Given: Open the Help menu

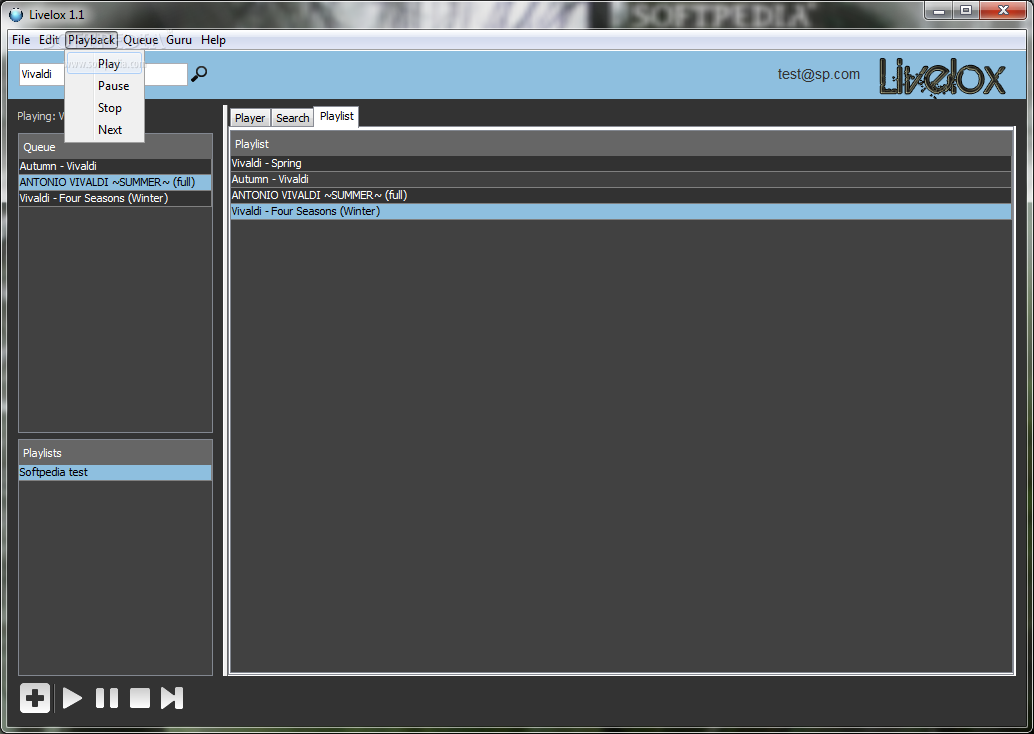Looking at the screenshot, I should pyautogui.click(x=213, y=40).
